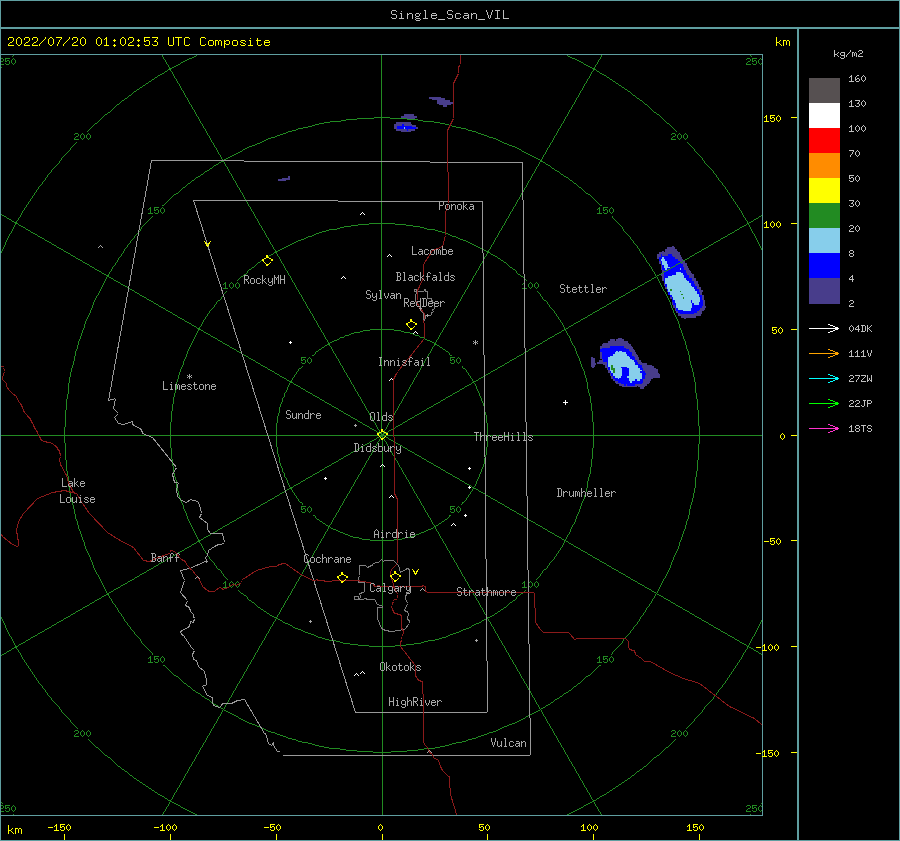
Task: Click the Lake Louise label
Action: coord(77,491)
